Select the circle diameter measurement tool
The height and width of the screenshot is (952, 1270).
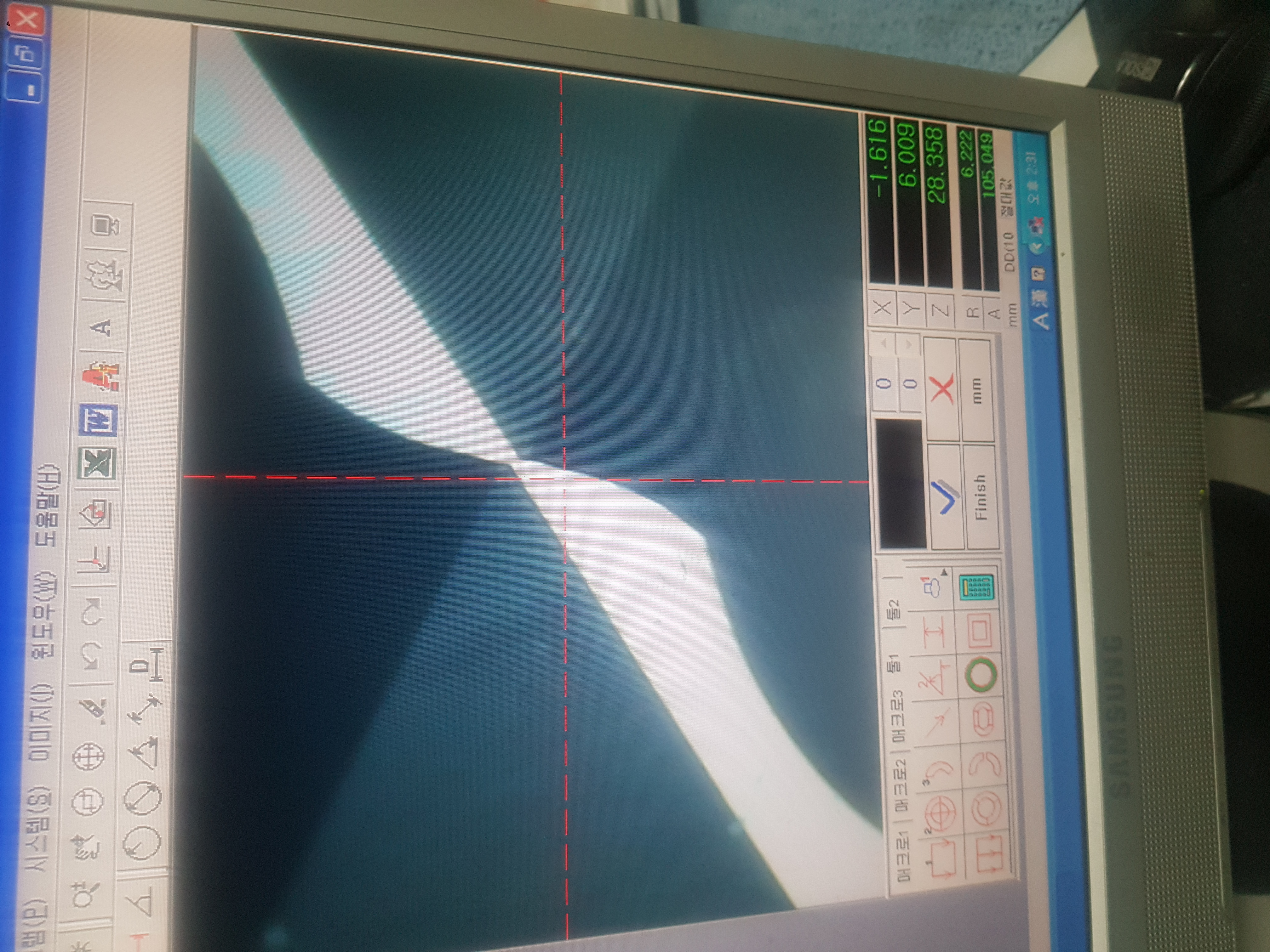click(x=142, y=799)
